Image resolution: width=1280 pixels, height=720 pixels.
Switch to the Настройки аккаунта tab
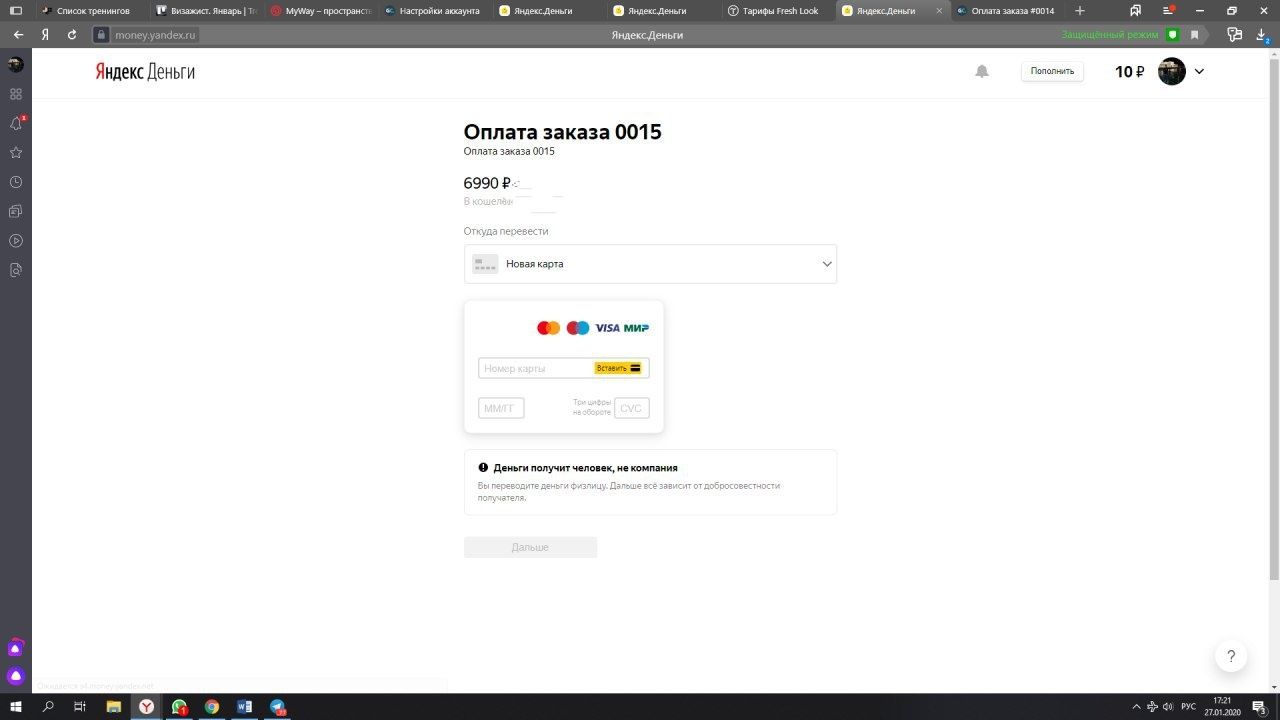(x=436, y=11)
